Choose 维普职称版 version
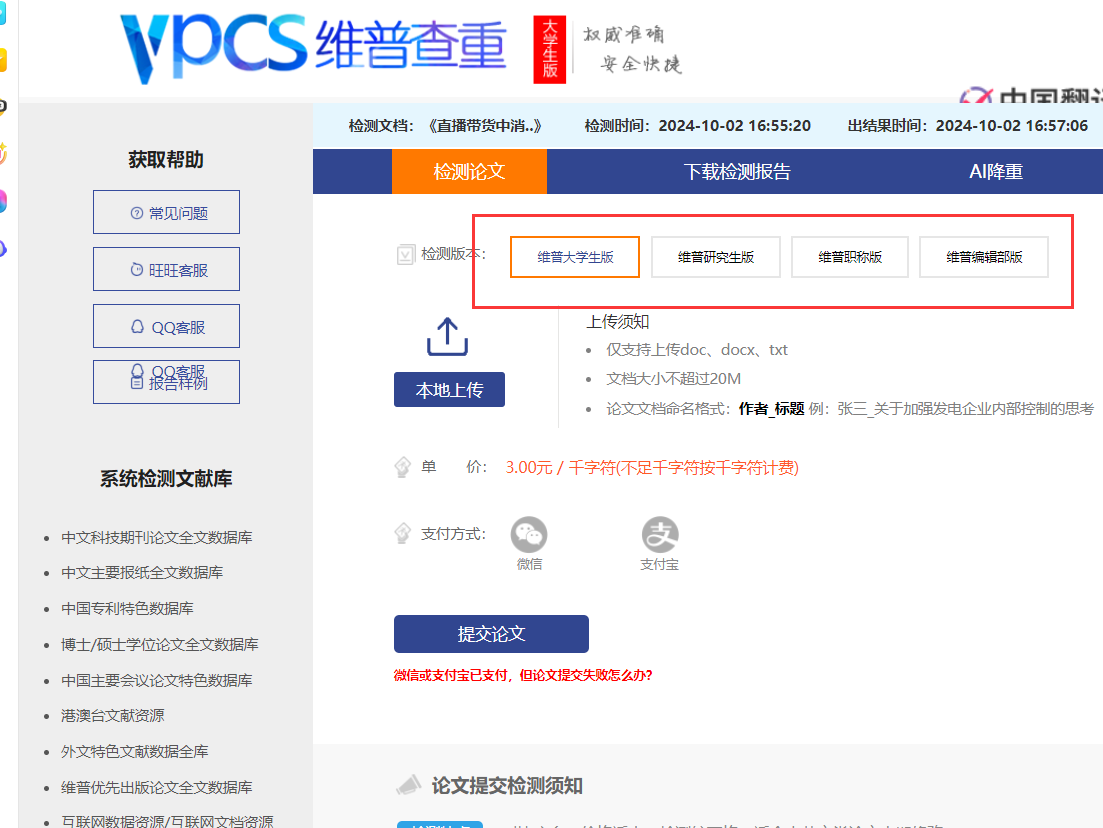This screenshot has width=1103, height=828. click(x=850, y=257)
